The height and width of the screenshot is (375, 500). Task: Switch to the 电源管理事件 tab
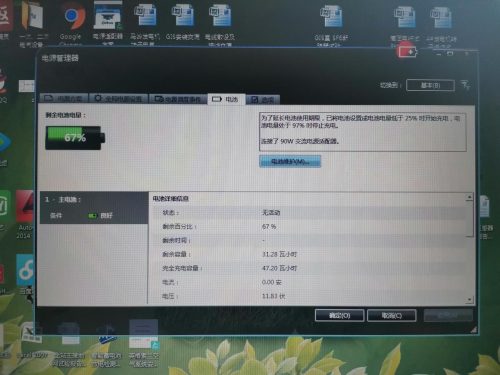(x=178, y=99)
